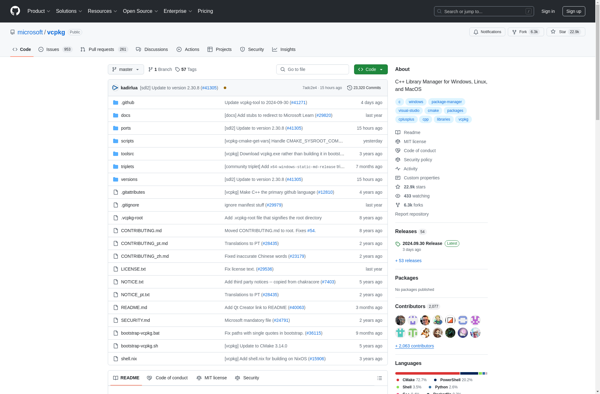
Task: Open the 2024.09.30 Release link
Action: pos(422,244)
